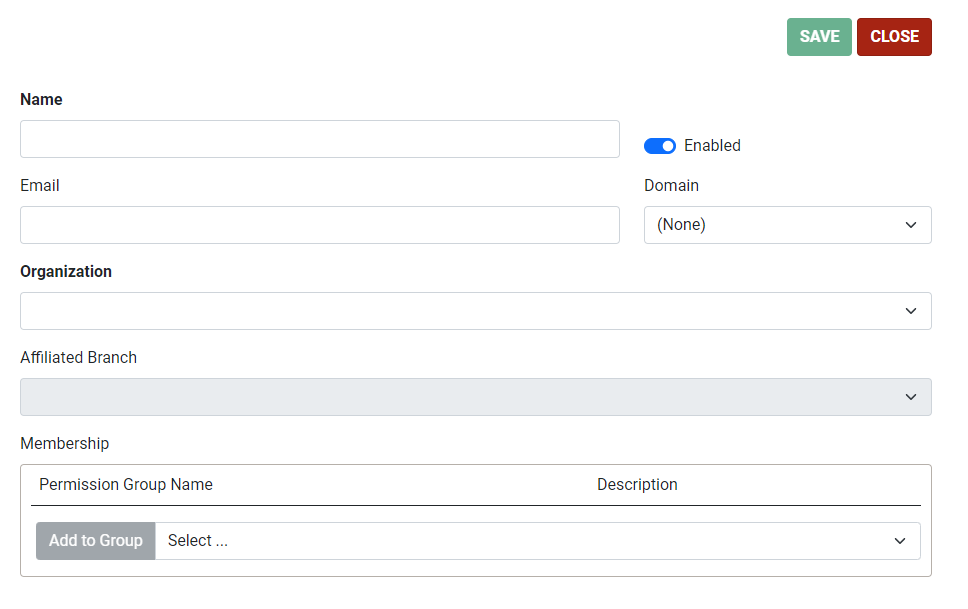This screenshot has width=968, height=609.
Task: Click the Name field label
Action: 41,99
